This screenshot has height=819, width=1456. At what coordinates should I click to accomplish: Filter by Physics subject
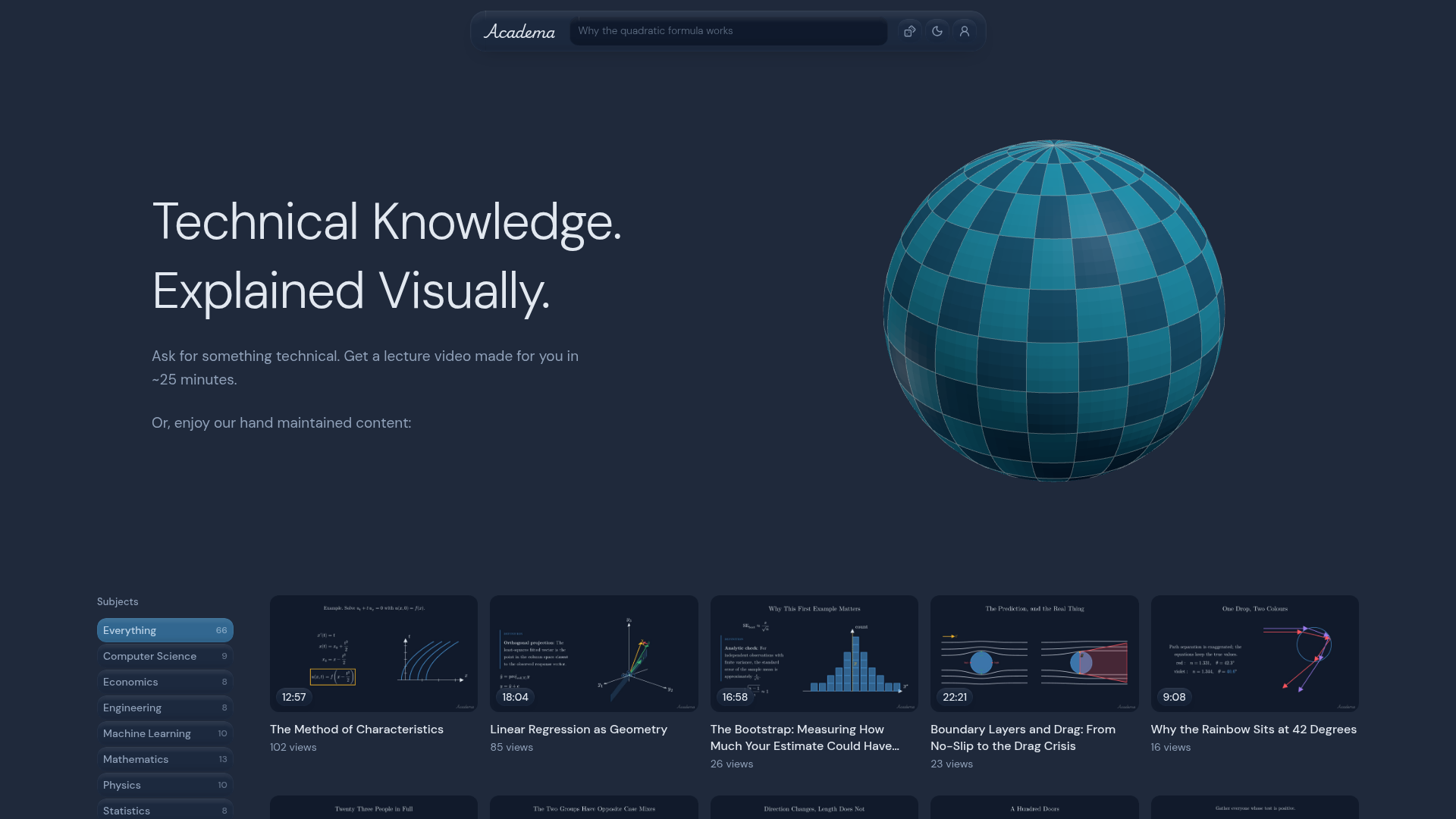pyautogui.click(x=165, y=785)
